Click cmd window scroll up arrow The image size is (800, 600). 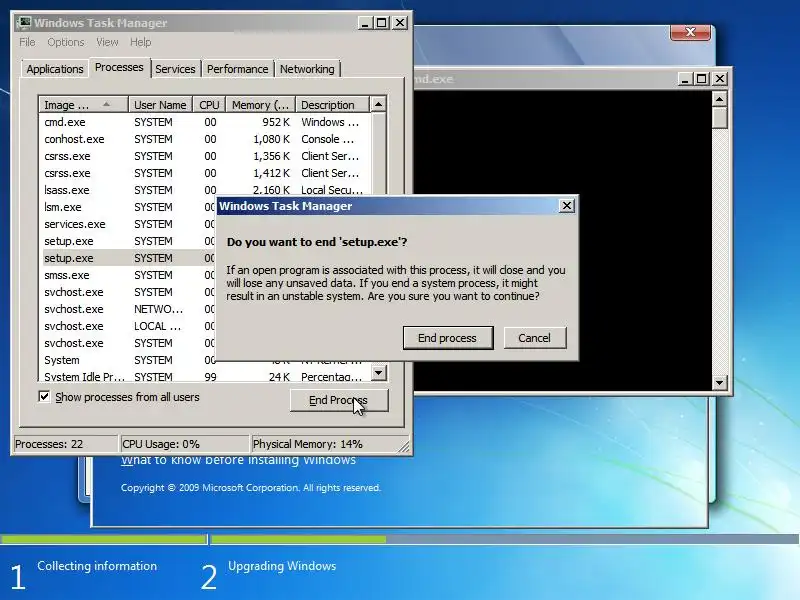[719, 99]
